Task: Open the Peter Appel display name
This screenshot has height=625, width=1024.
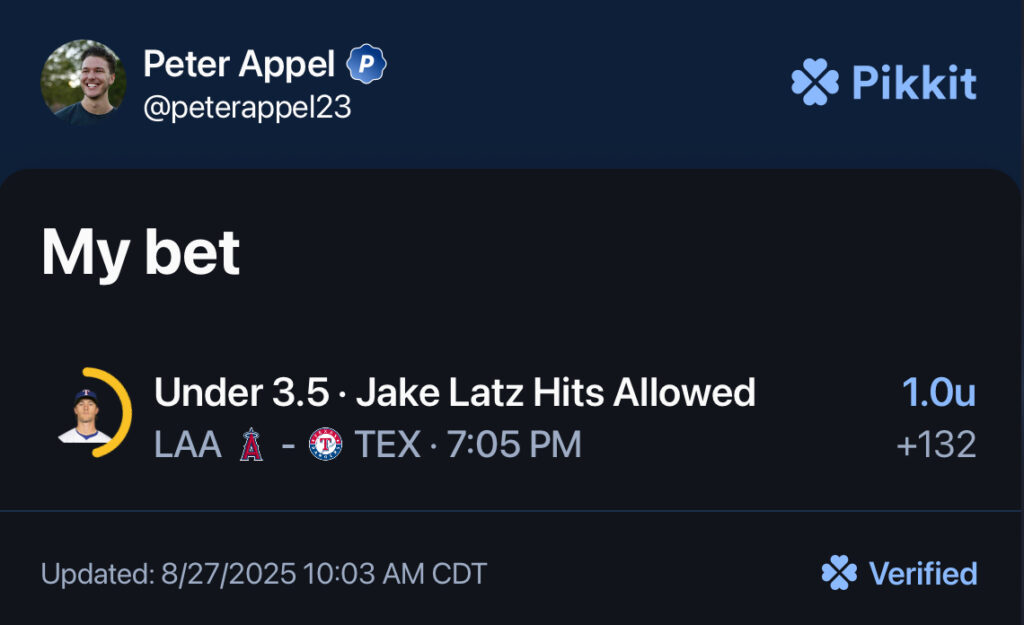Action: coord(239,65)
